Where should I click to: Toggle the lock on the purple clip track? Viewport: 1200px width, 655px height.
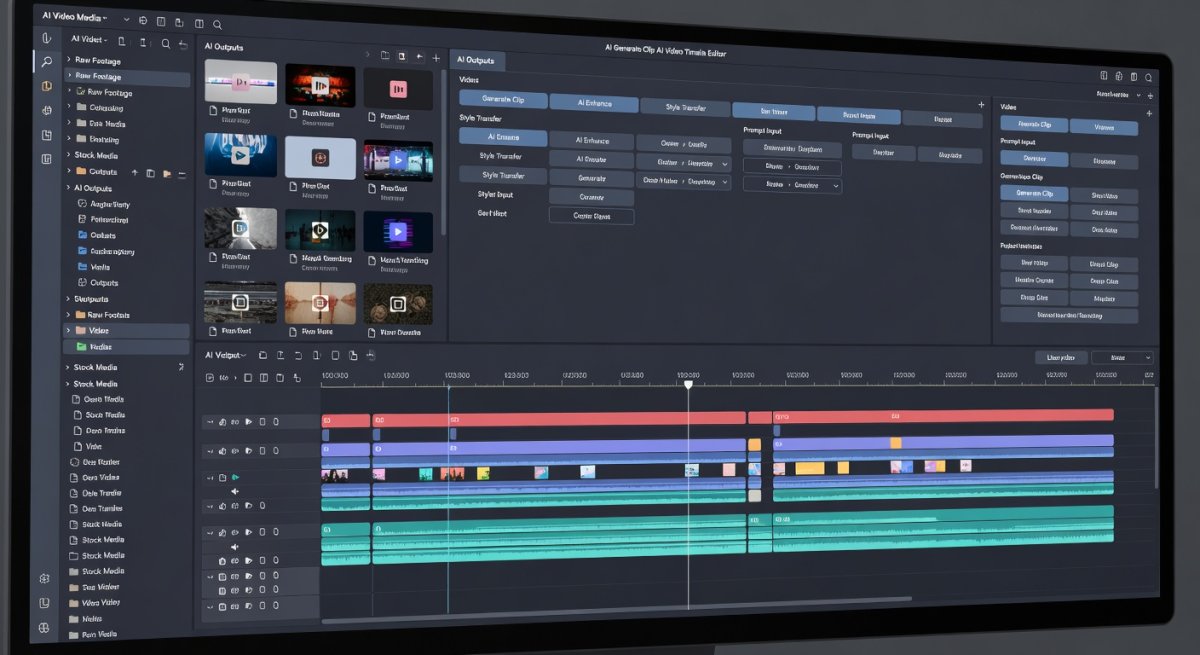222,450
